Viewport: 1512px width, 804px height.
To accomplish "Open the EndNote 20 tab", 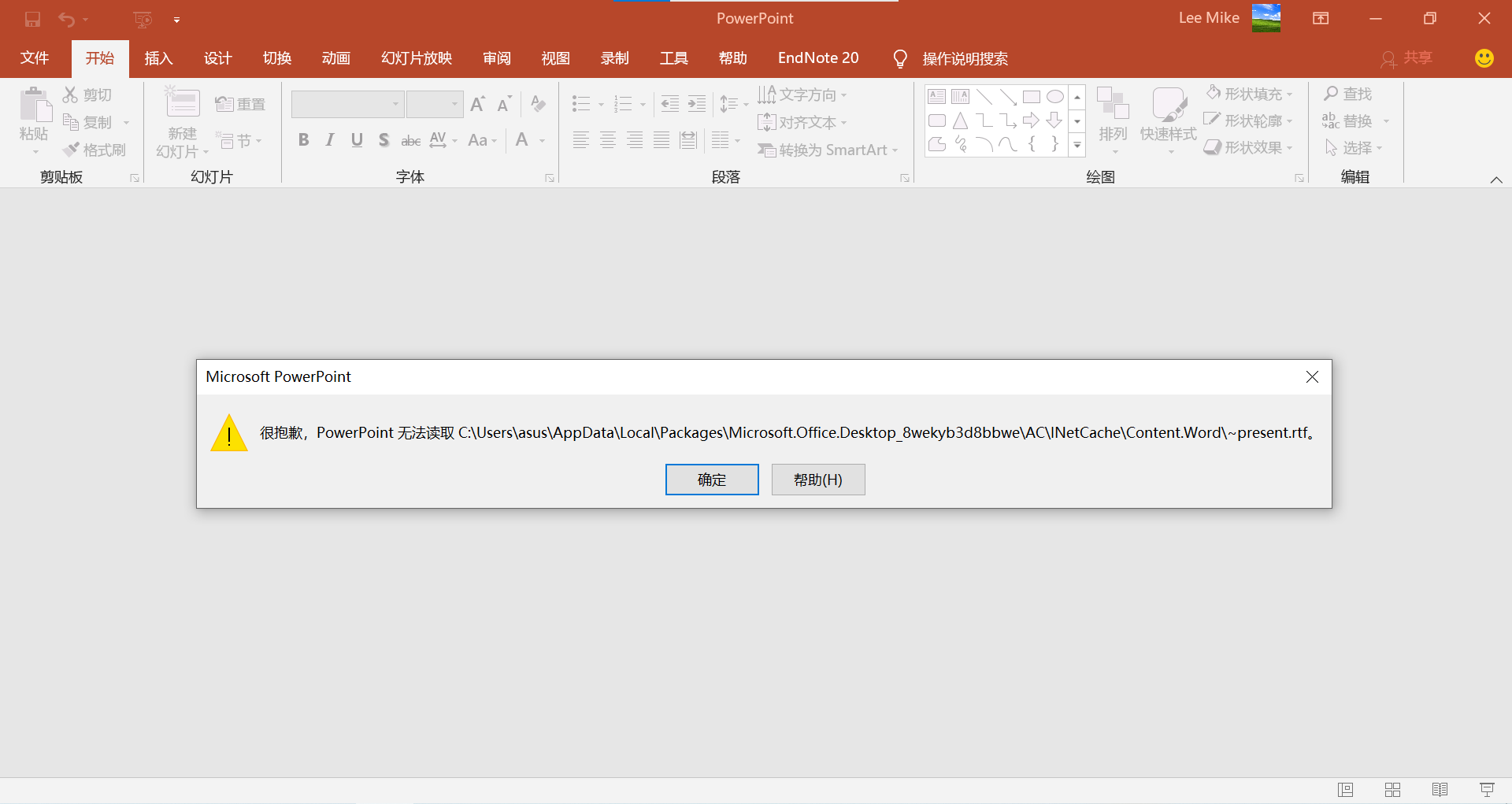I will 818,58.
